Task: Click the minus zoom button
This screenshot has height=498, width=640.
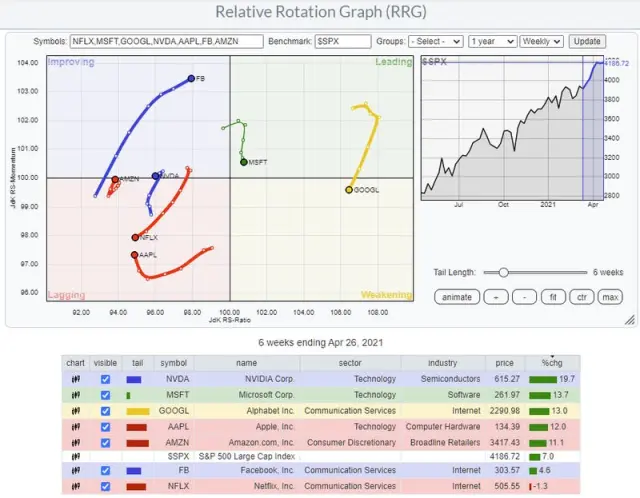Action: [524, 297]
